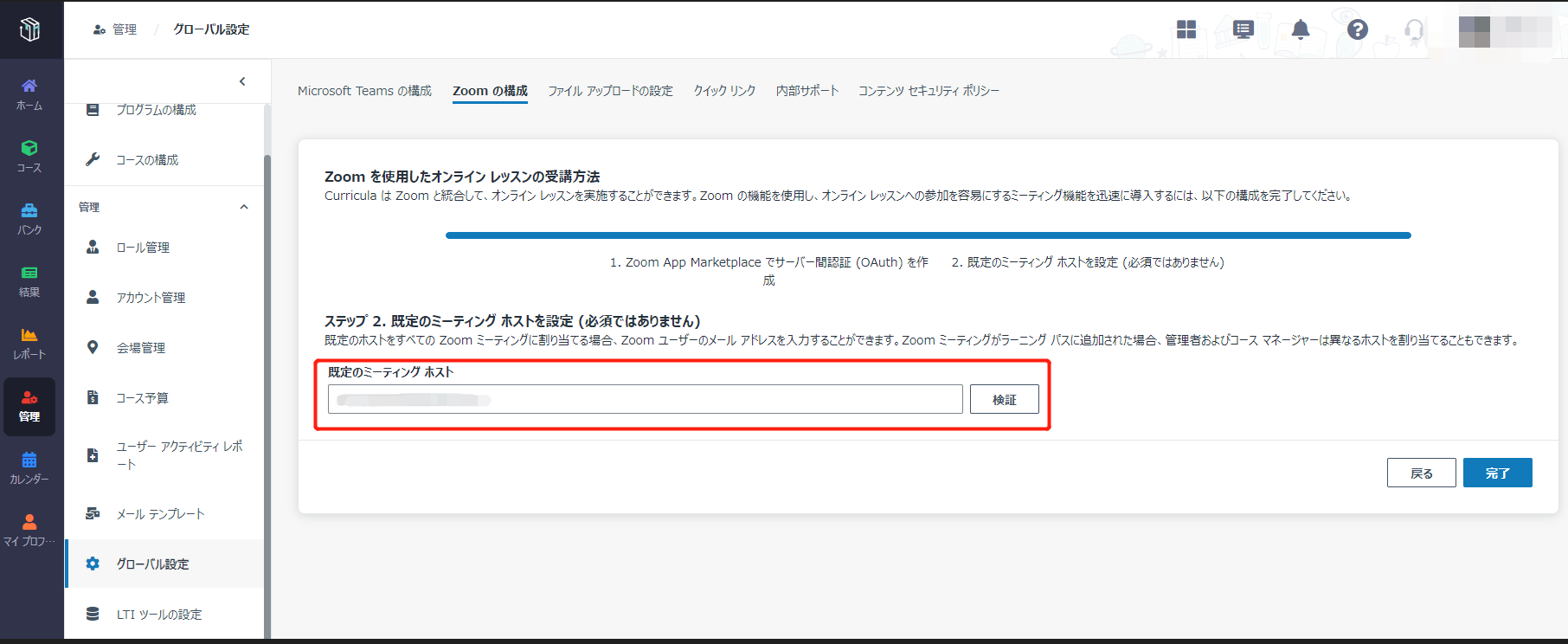Click the ロール管理 role icon
The width and height of the screenshot is (1568, 644).
[93, 247]
